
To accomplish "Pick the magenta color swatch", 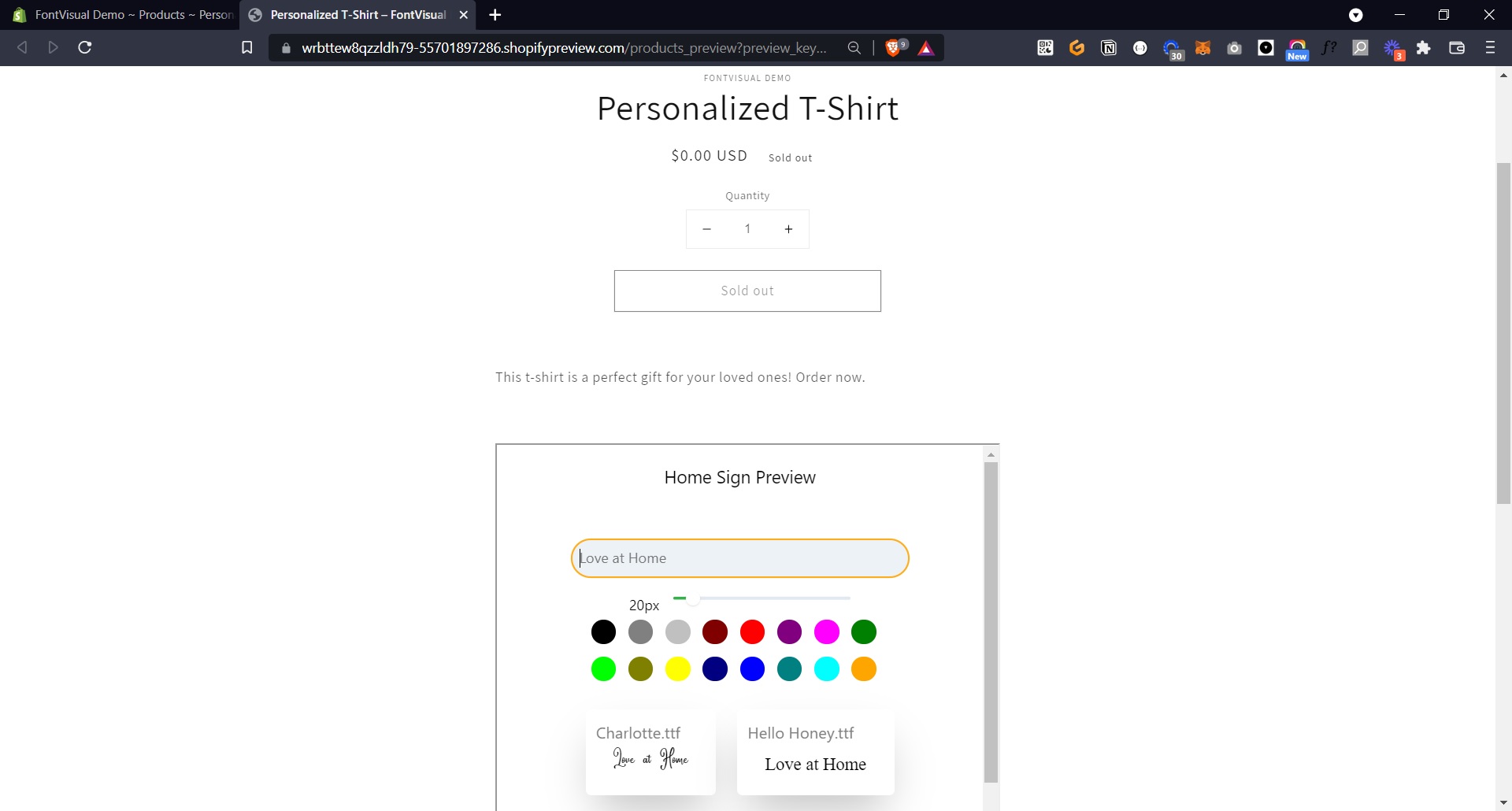I will [826, 631].
